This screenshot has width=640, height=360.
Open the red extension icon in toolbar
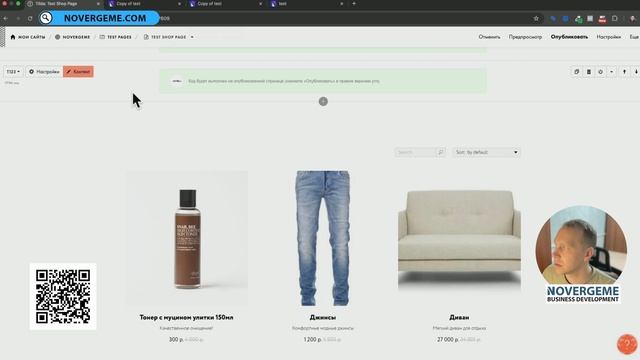pyautogui.click(x=602, y=18)
